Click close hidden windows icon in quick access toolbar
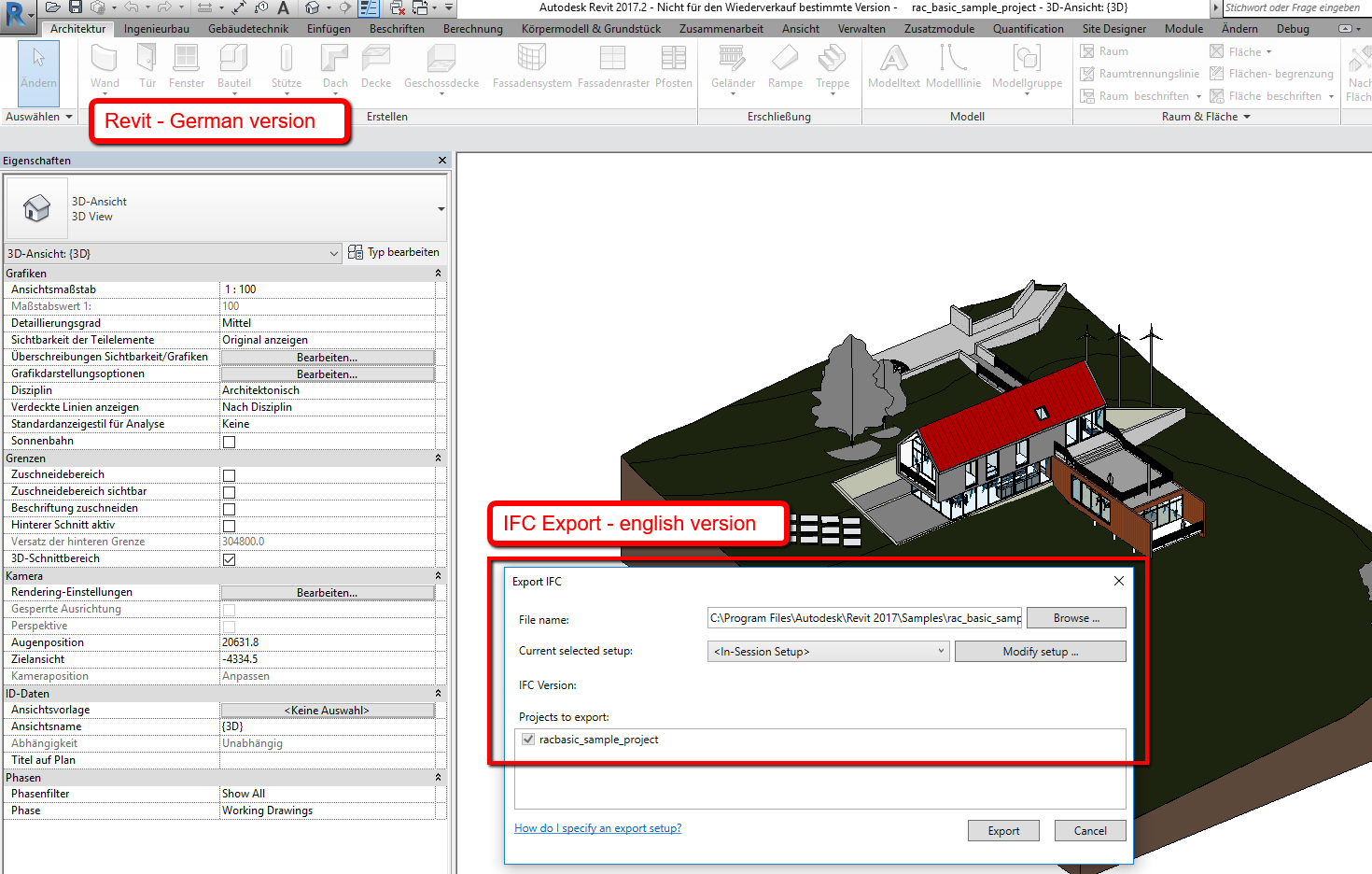This screenshot has width=1372, height=874. click(397, 7)
